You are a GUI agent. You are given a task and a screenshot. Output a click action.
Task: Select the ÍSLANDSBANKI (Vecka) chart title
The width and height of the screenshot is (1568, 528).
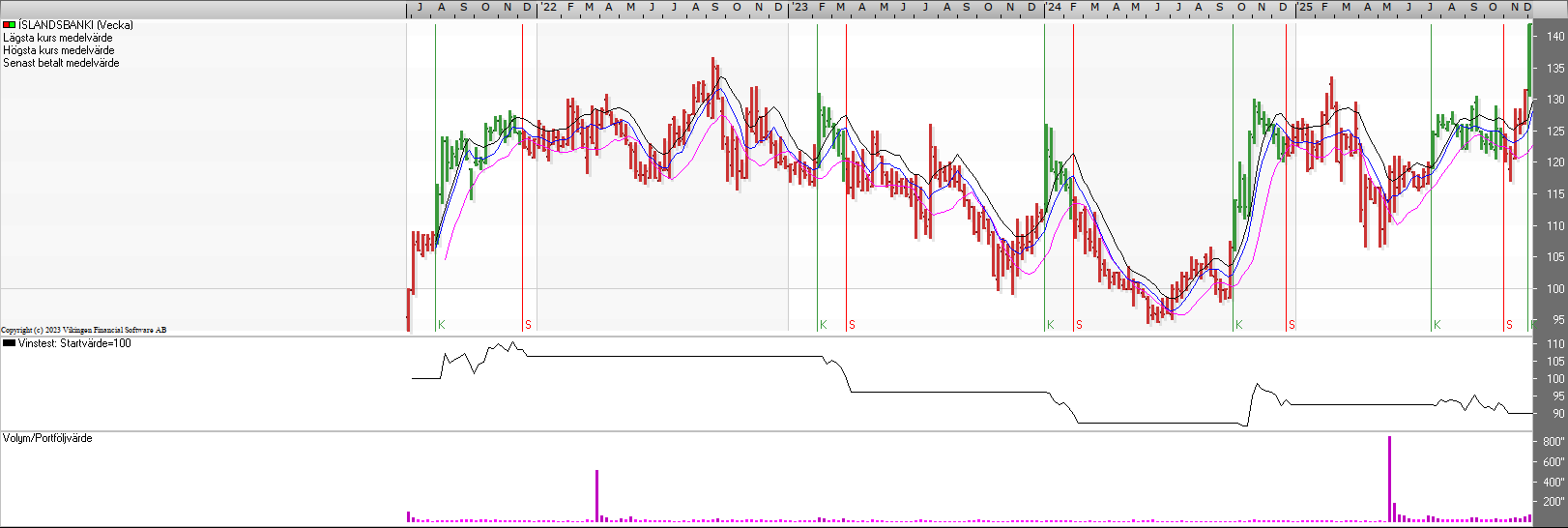pyautogui.click(x=75, y=25)
